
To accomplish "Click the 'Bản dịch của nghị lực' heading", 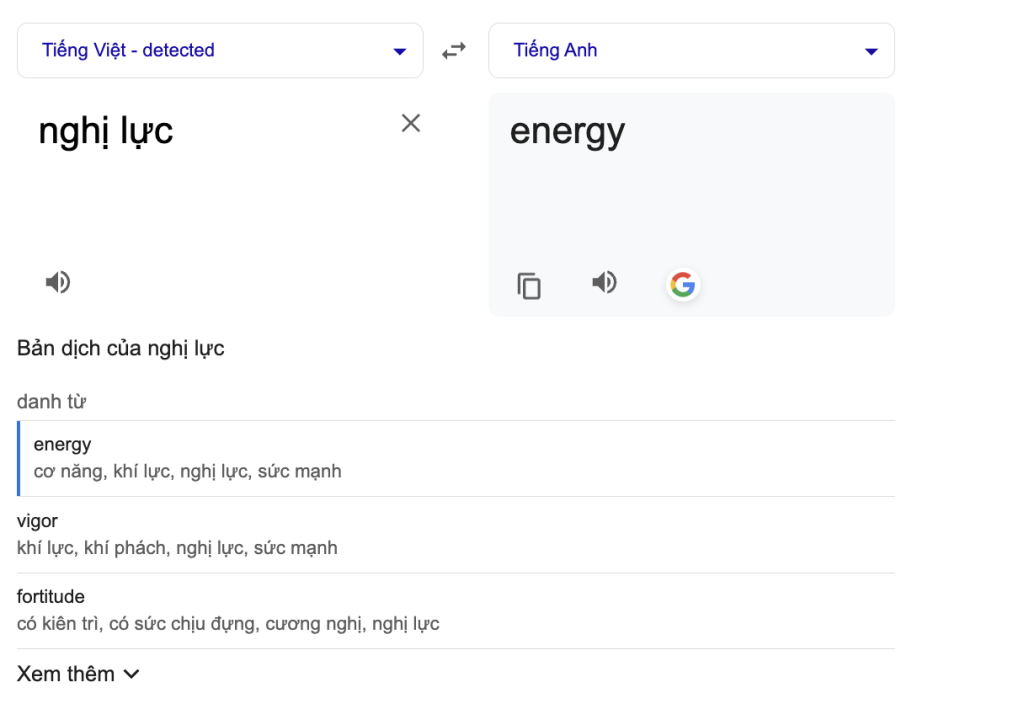I will tap(121, 349).
